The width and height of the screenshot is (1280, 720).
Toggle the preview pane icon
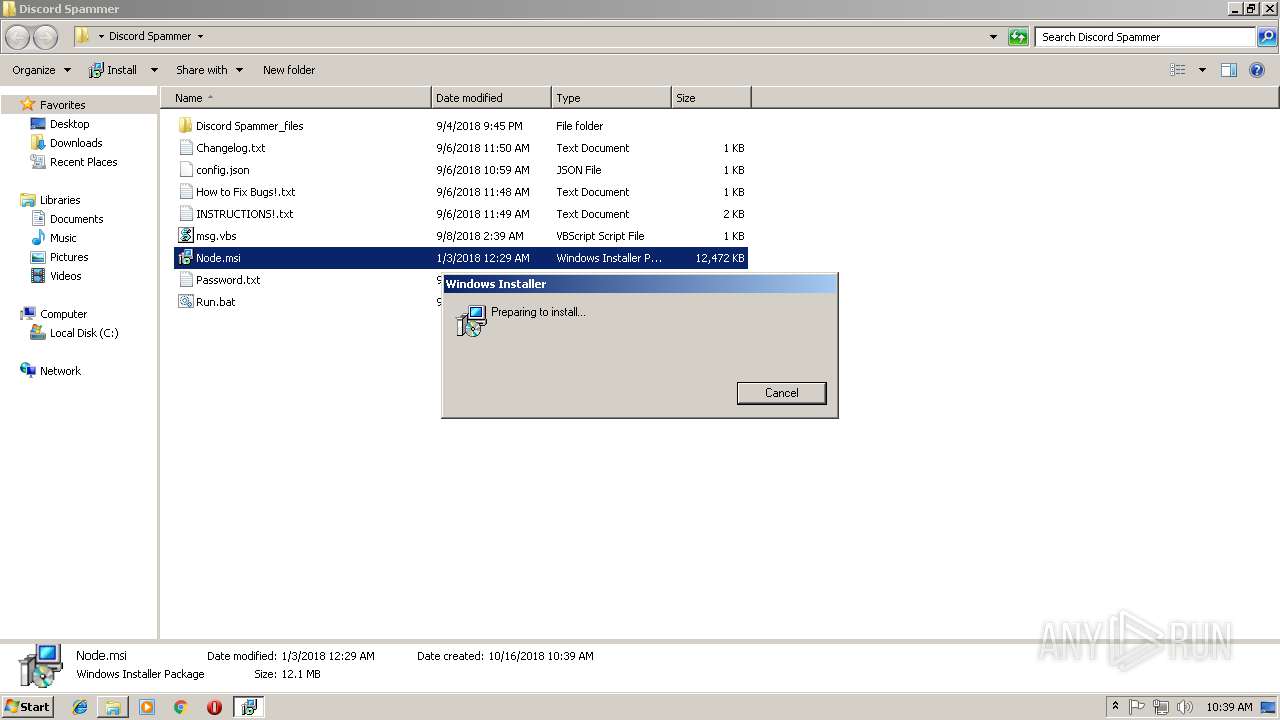1229,70
